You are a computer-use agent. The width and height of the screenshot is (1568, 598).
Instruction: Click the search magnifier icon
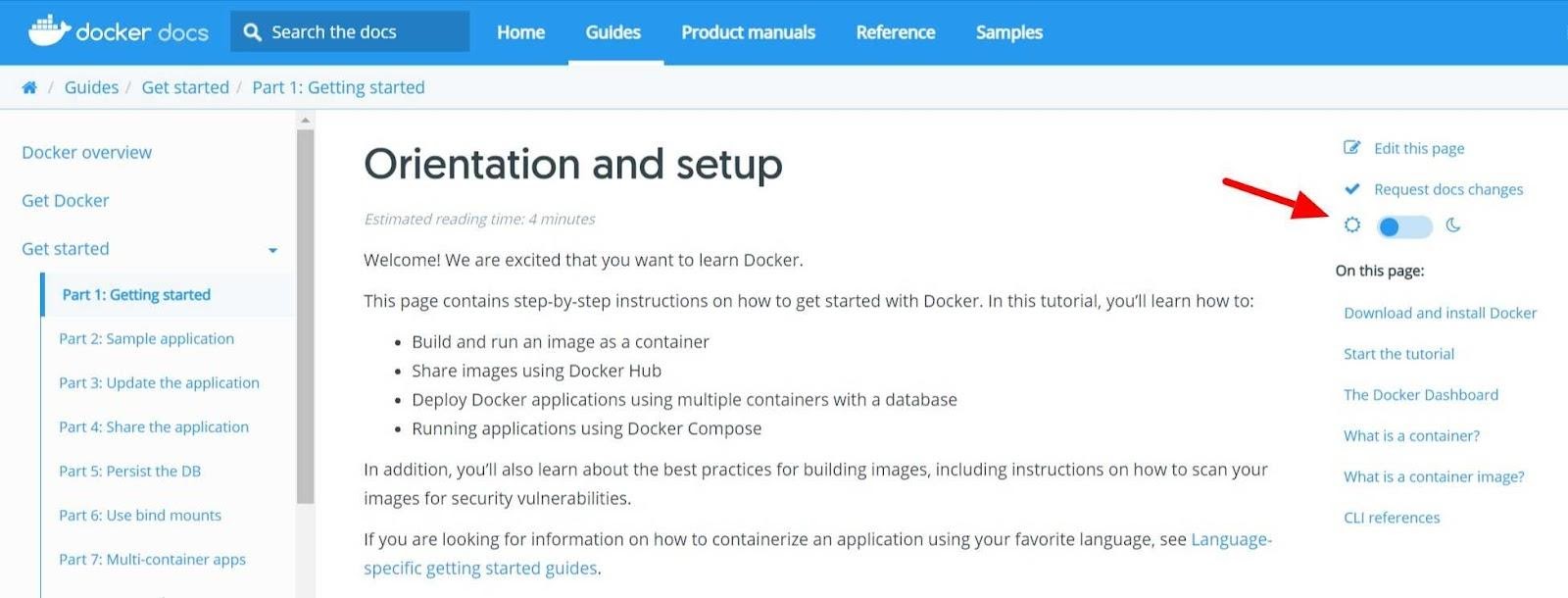(252, 32)
